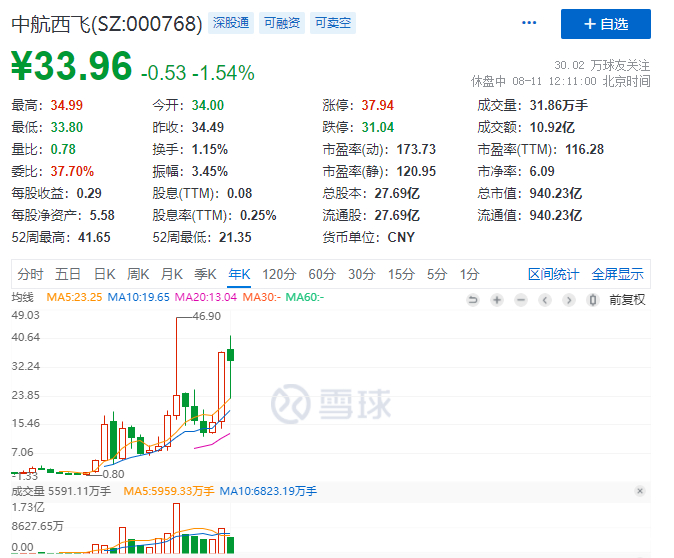
Task: Pan chart right with right chevron
Action: (x=569, y=300)
